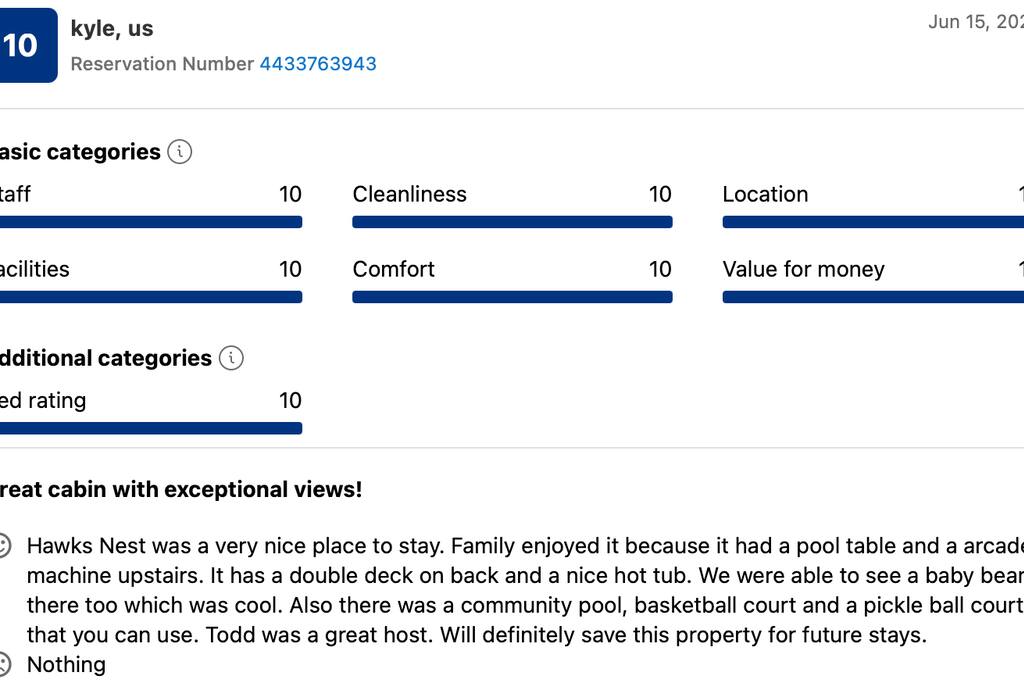Image resolution: width=1024 pixels, height=683 pixels.
Task: Click the info icon beside Additional categories
Action: (x=231, y=358)
